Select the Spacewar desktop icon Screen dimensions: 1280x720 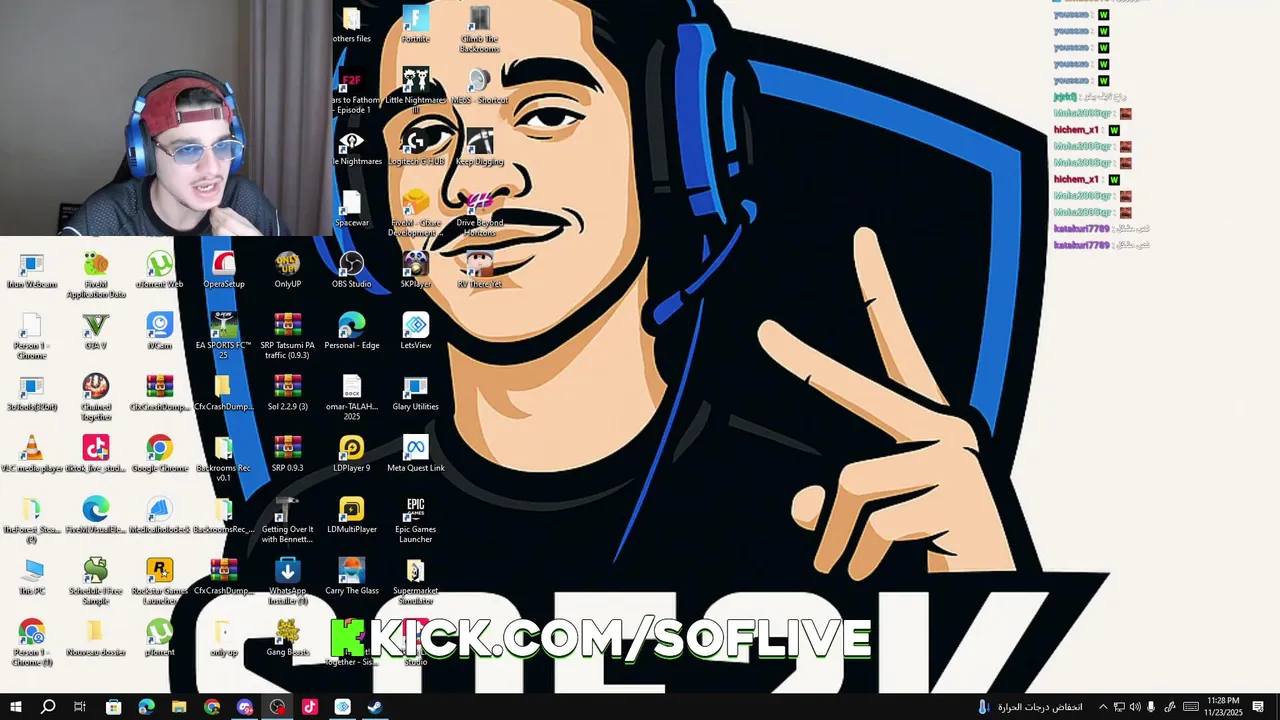352,209
